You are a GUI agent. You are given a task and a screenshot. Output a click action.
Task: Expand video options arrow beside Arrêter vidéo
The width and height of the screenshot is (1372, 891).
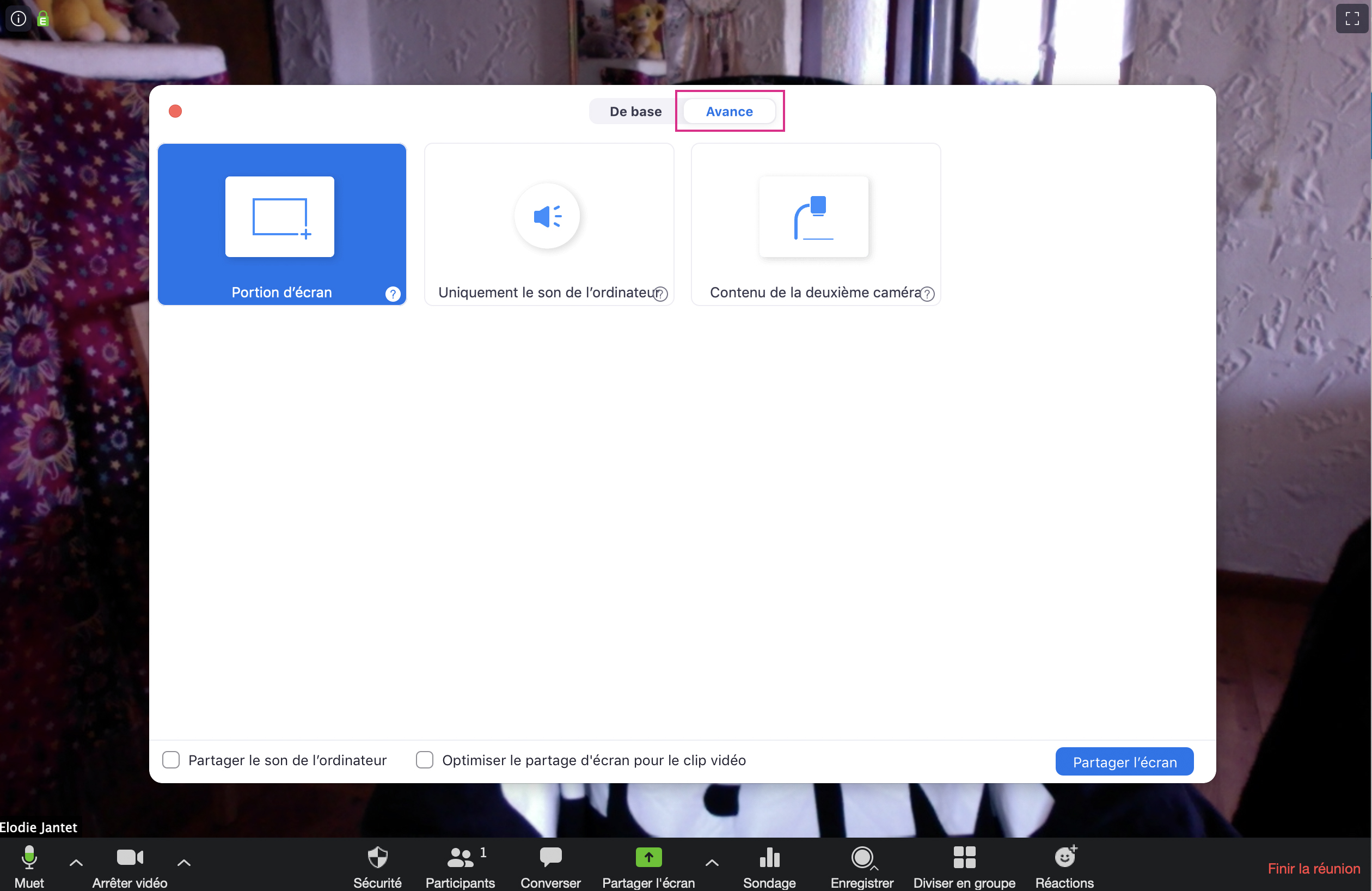[x=184, y=863]
